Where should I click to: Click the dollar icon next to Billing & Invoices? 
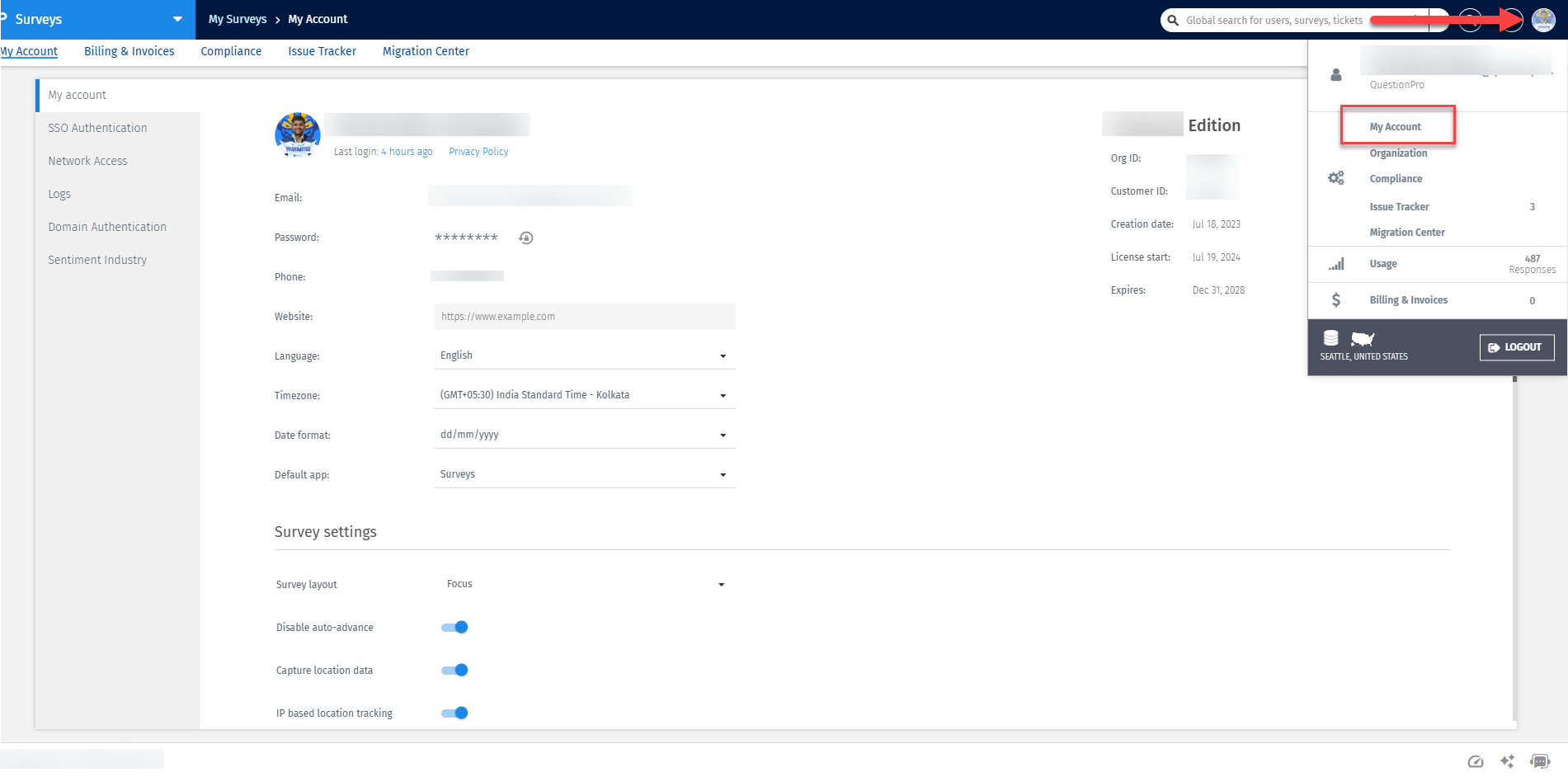point(1336,299)
